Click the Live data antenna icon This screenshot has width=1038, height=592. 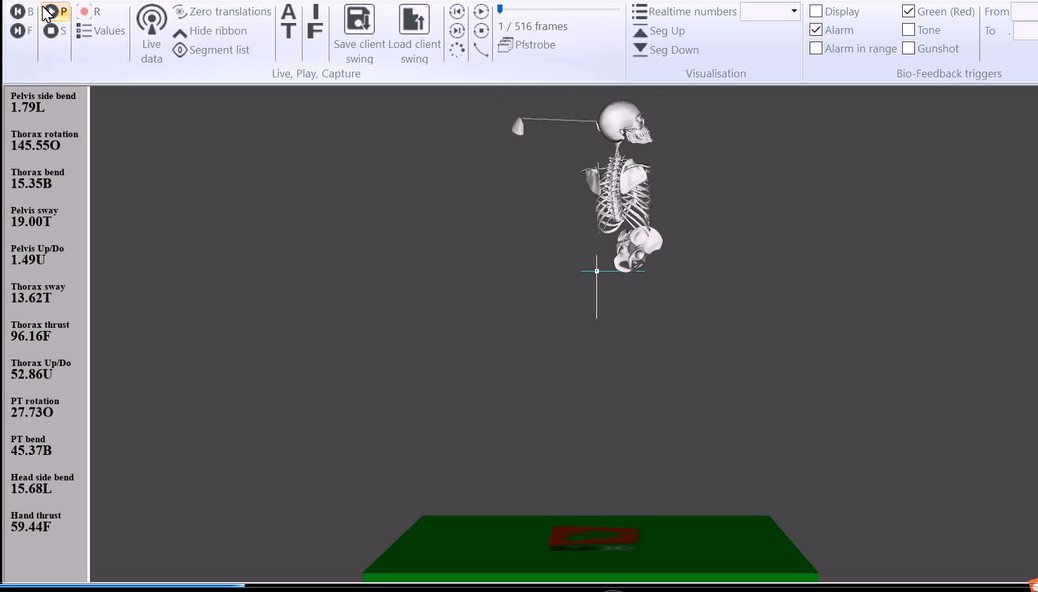(x=152, y=22)
